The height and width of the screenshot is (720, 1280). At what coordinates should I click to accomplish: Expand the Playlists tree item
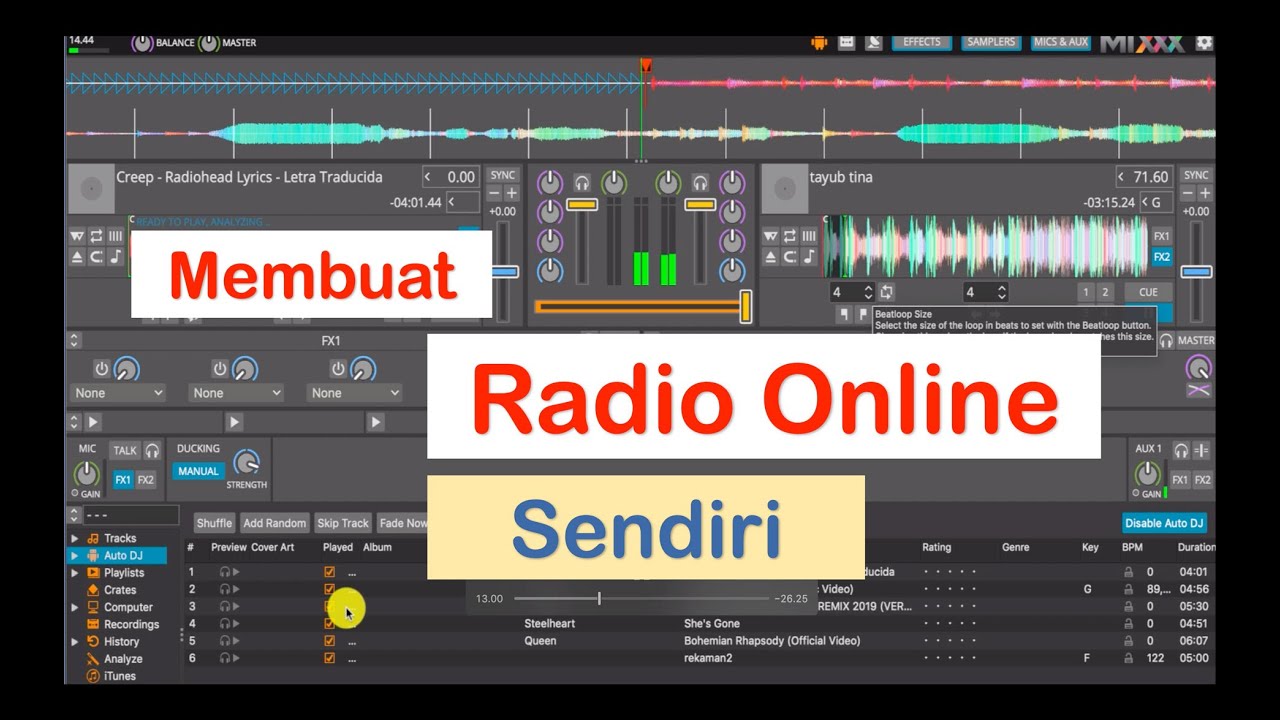(x=74, y=573)
